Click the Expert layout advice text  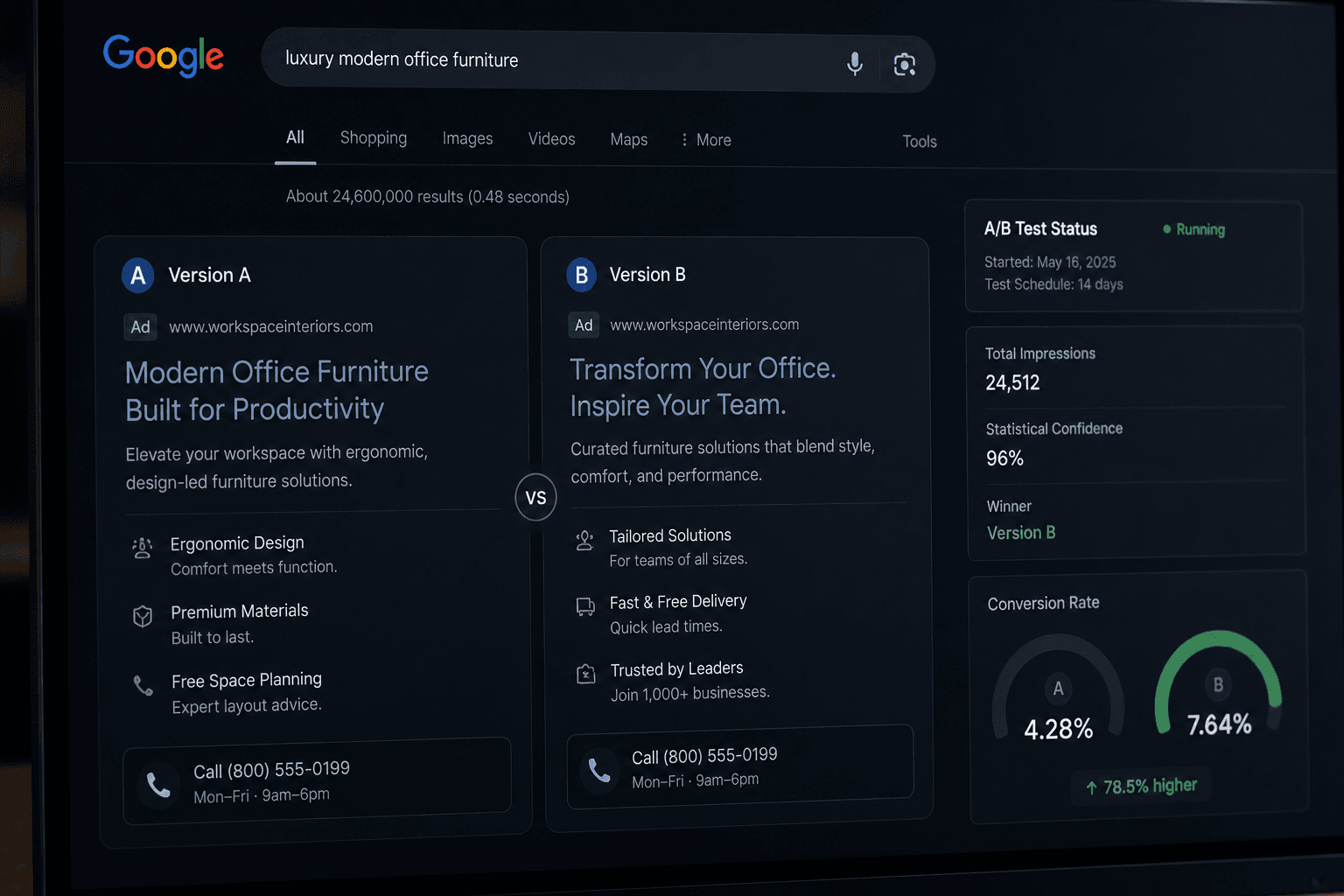click(247, 706)
